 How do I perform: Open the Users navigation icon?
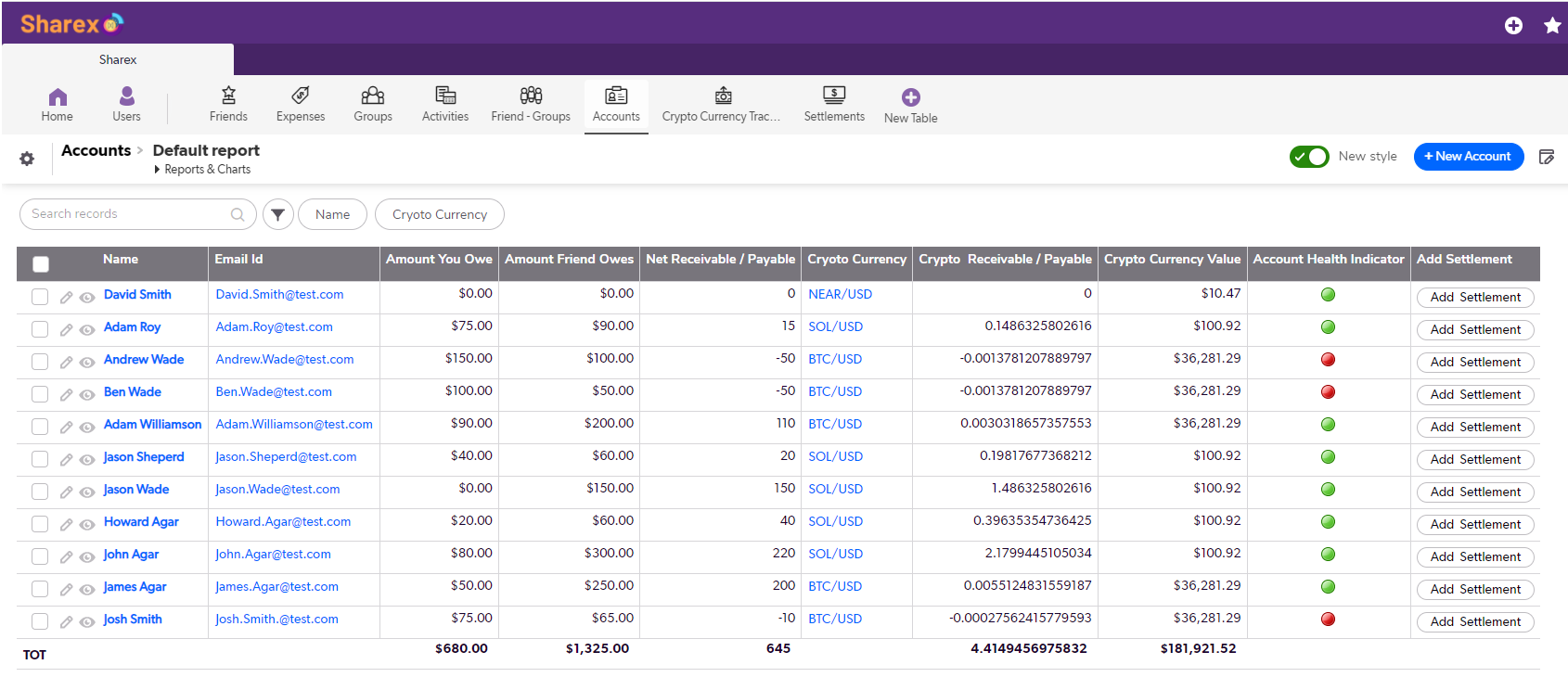(127, 96)
